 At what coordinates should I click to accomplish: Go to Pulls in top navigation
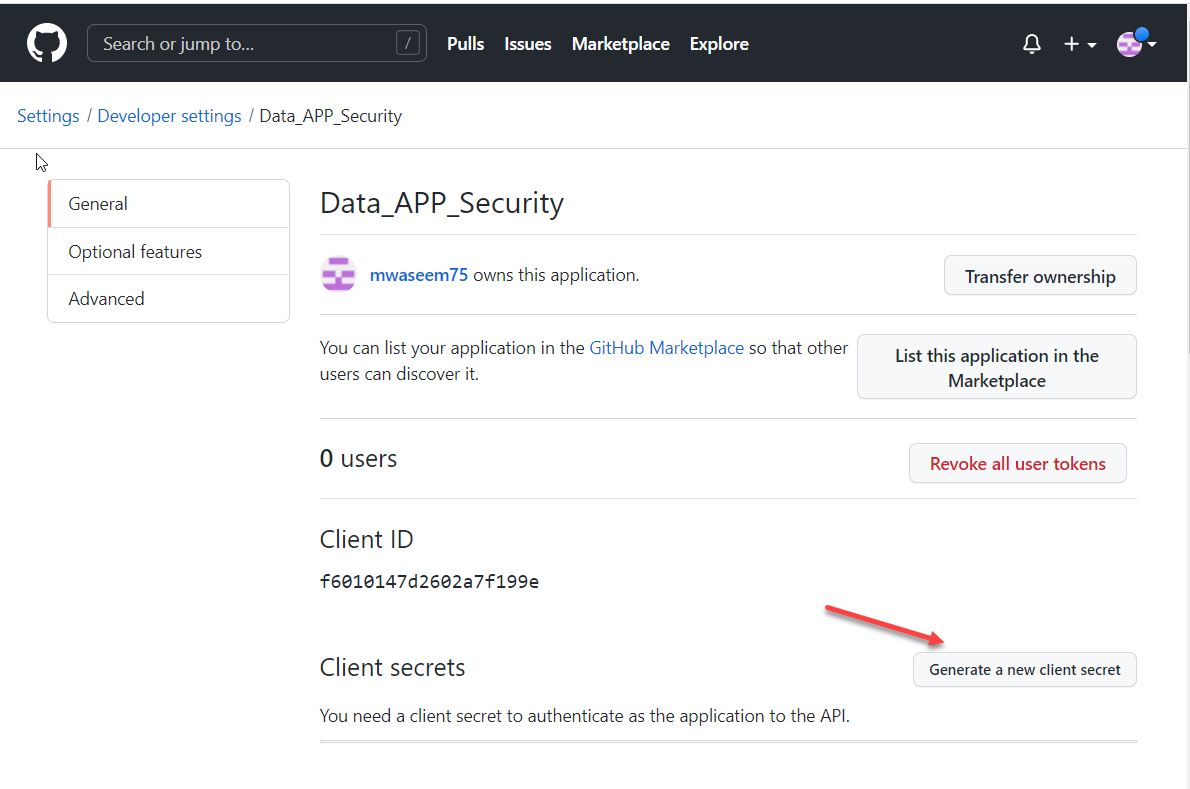(x=465, y=44)
